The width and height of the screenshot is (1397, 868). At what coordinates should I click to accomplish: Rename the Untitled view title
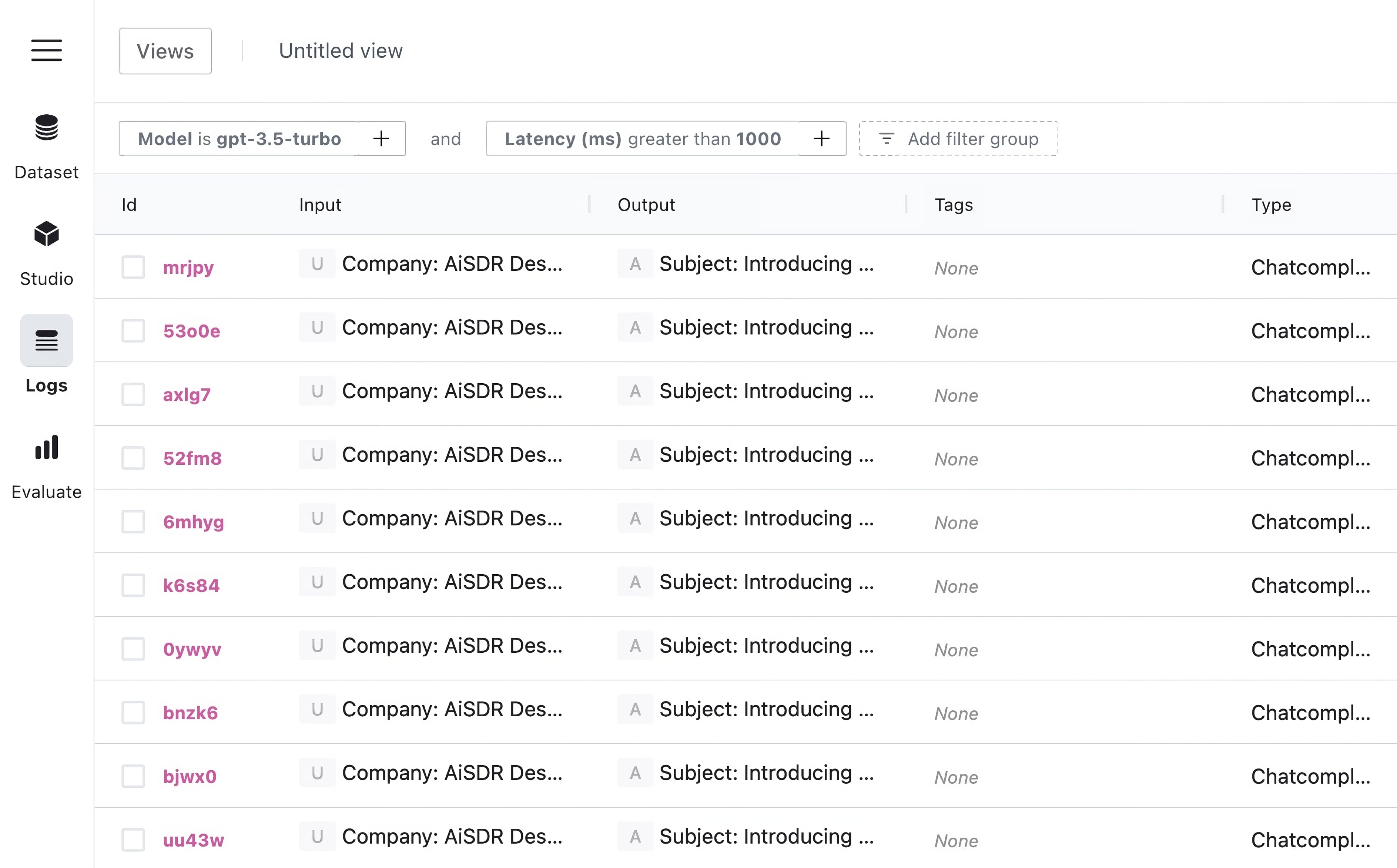click(x=341, y=51)
